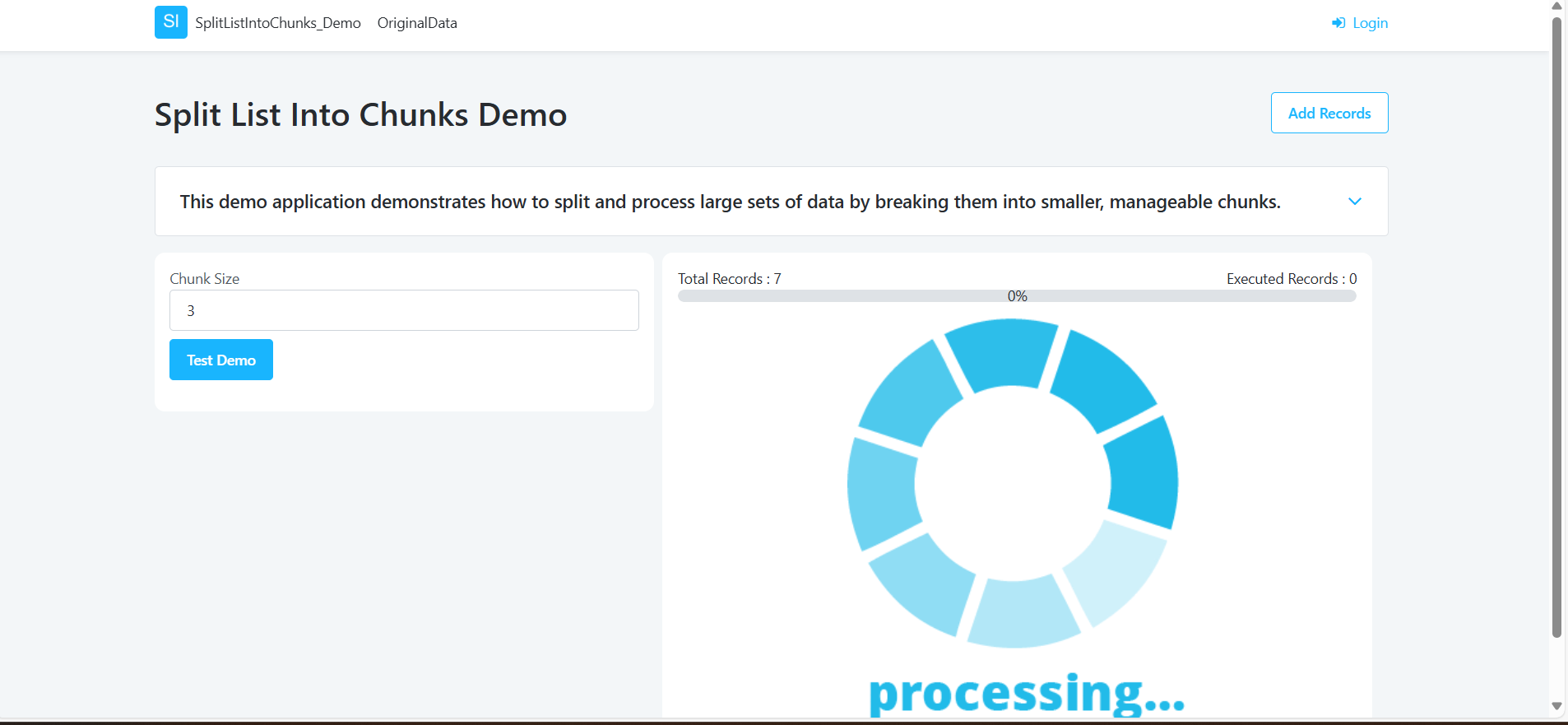1568x725 pixels.
Task: Click the 0% progress label
Action: point(1018,296)
